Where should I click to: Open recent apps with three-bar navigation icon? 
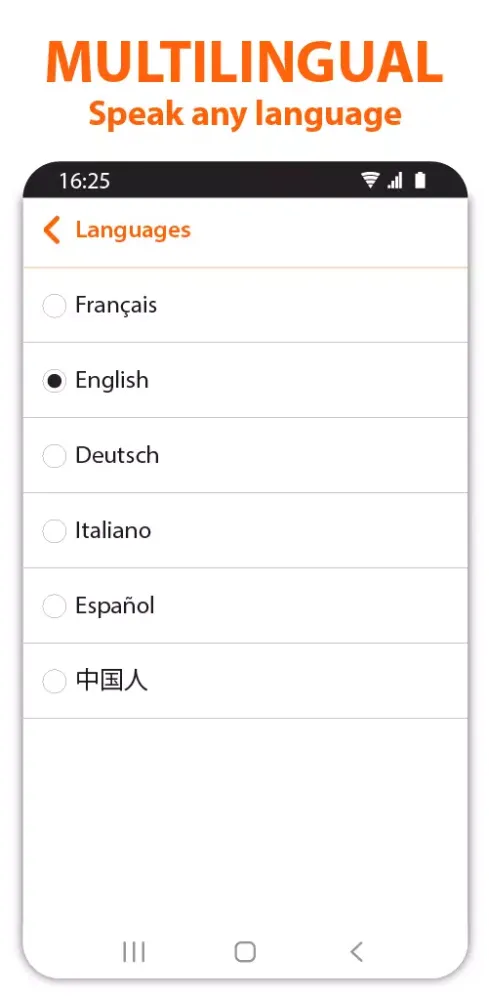(134, 952)
